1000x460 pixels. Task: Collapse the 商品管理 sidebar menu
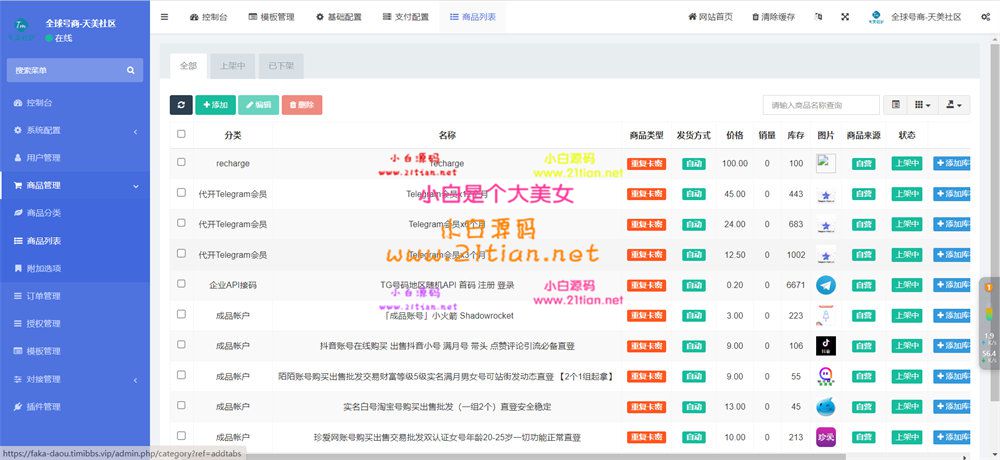tap(75, 186)
